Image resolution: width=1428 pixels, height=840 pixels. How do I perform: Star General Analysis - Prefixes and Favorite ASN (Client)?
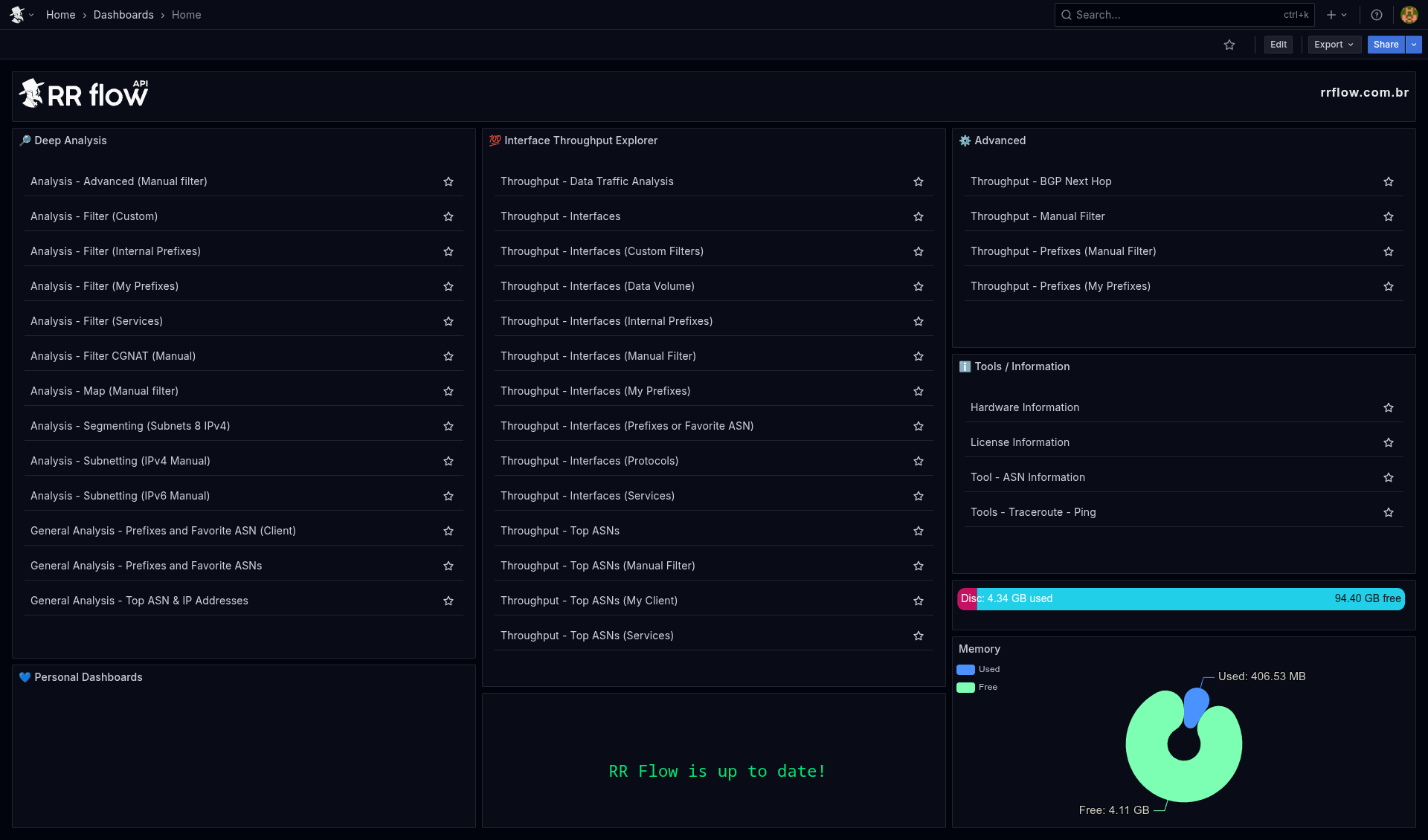448,531
